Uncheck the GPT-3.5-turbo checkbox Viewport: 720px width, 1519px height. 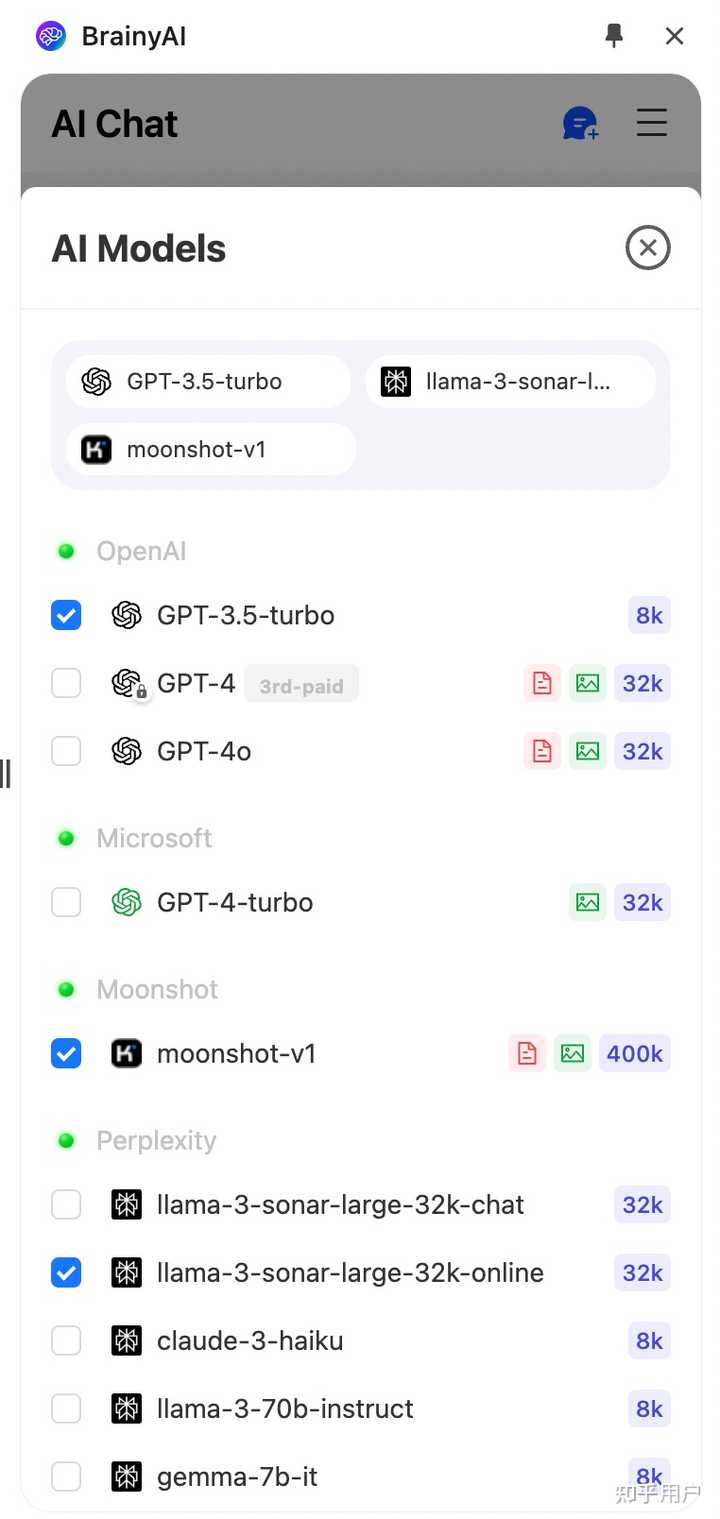click(x=66, y=615)
